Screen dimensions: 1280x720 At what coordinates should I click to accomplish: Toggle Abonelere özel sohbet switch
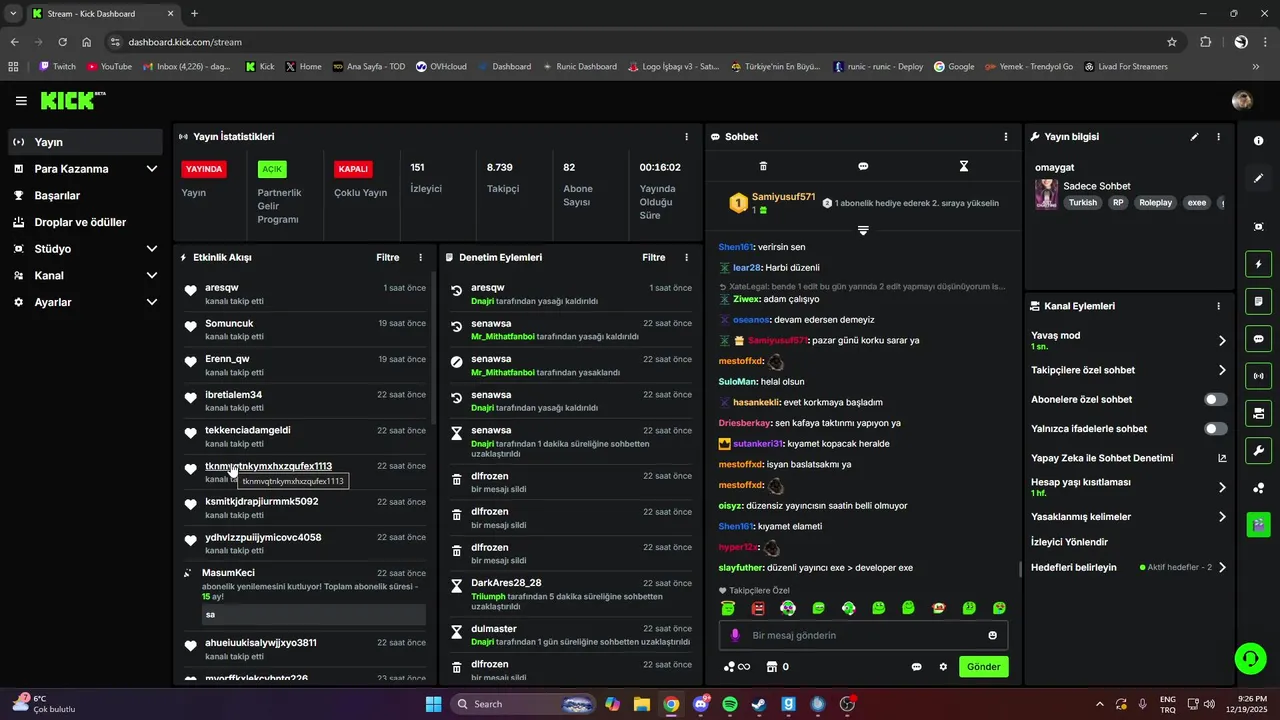coord(1215,399)
